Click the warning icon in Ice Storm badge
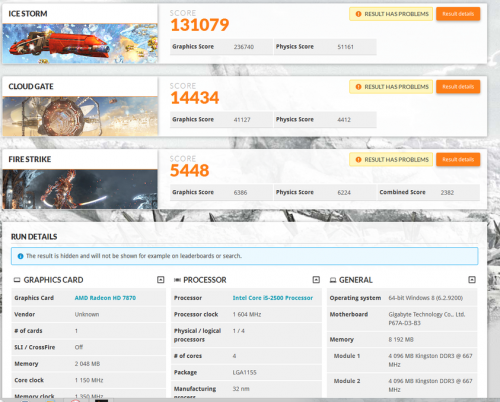500x402 pixels. click(x=358, y=14)
